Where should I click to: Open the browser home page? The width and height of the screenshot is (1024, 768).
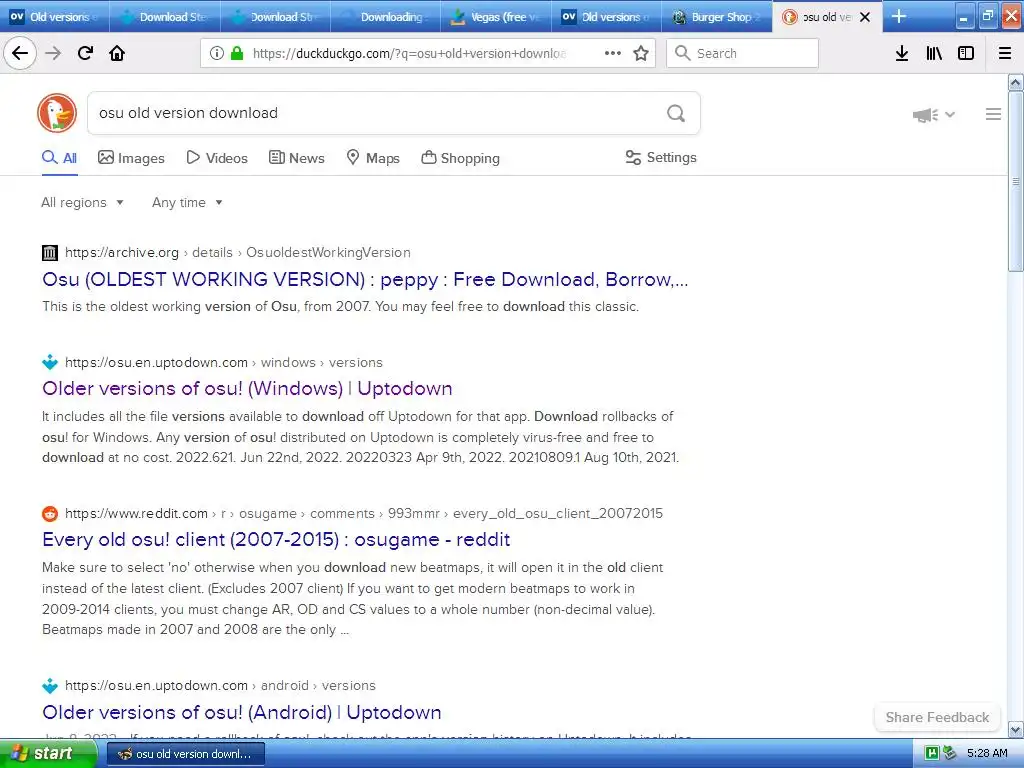[117, 53]
